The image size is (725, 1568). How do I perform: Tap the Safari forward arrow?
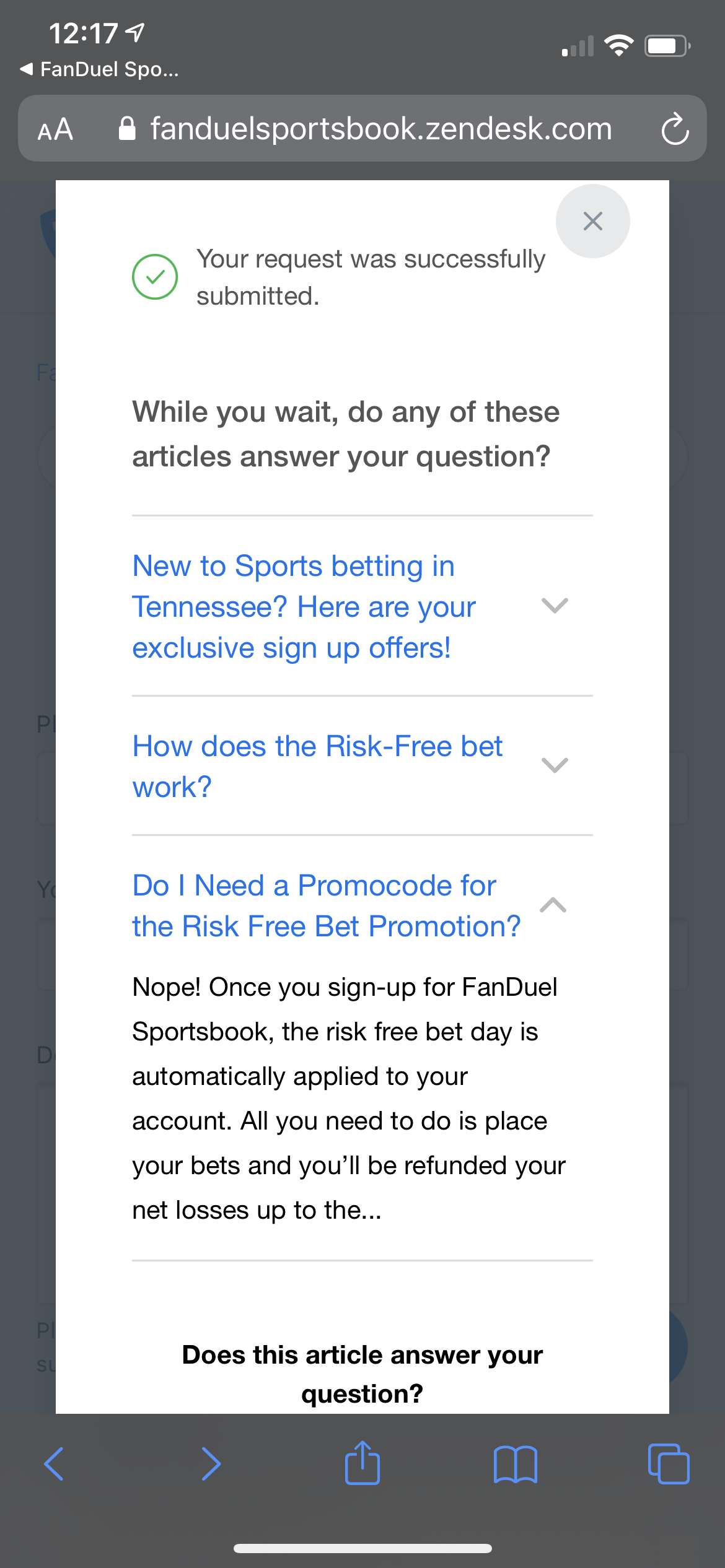click(211, 1464)
